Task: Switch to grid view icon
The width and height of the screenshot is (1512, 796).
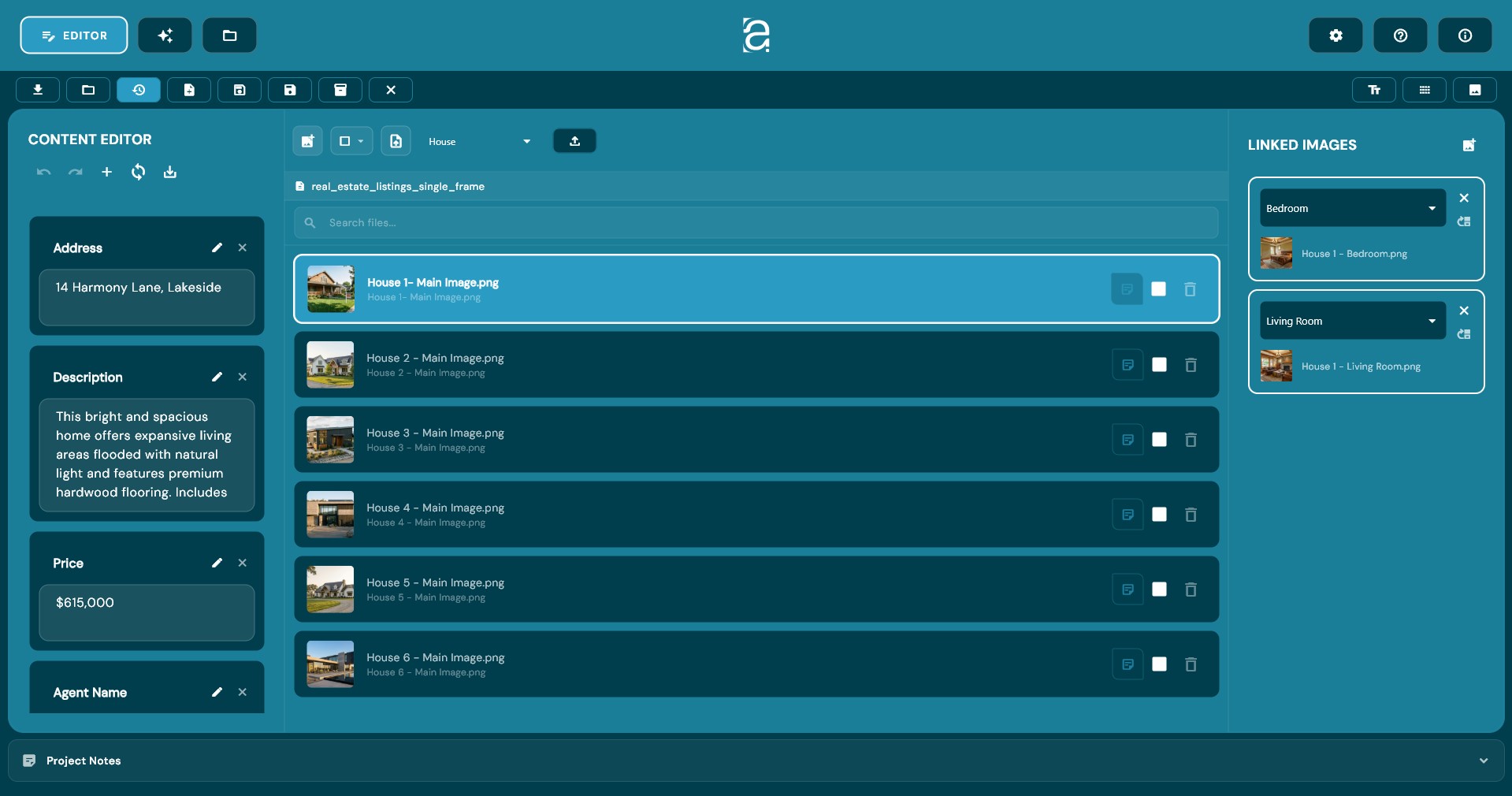Action: pyautogui.click(x=1423, y=90)
